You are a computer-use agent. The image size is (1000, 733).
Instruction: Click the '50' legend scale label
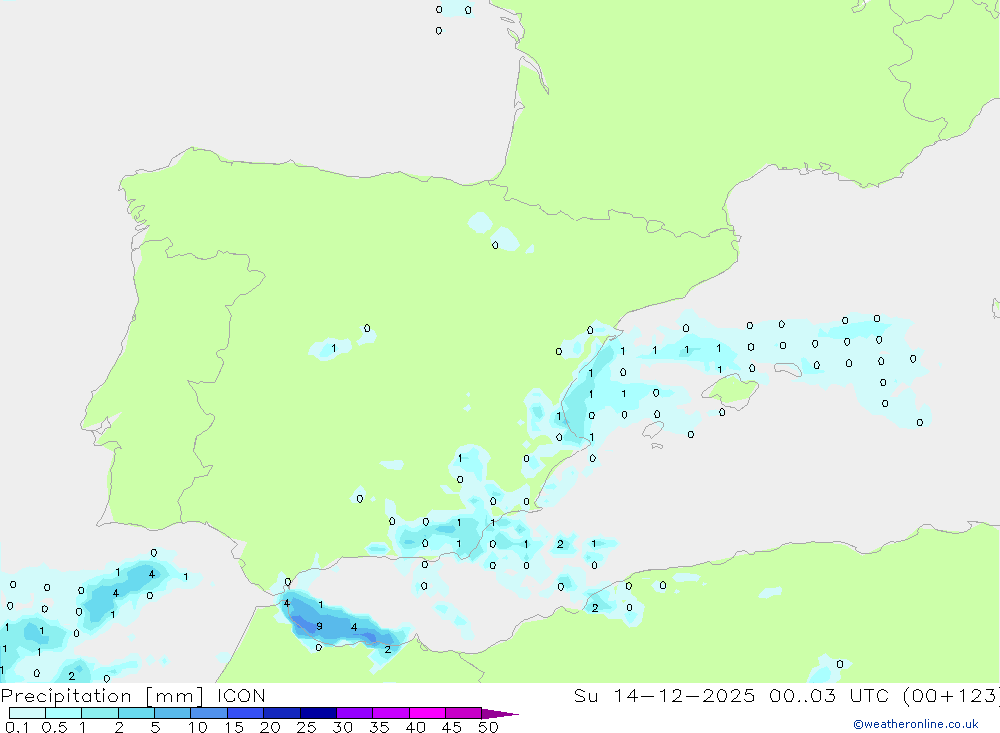click(489, 727)
